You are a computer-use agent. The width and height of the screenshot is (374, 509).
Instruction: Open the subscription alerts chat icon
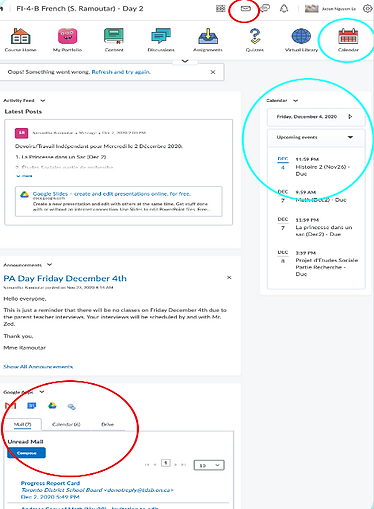pyautogui.click(x=265, y=8)
